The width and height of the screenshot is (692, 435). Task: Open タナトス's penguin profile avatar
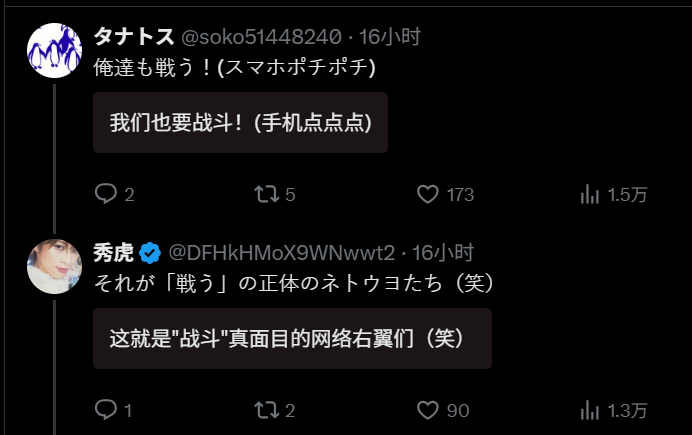click(54, 50)
